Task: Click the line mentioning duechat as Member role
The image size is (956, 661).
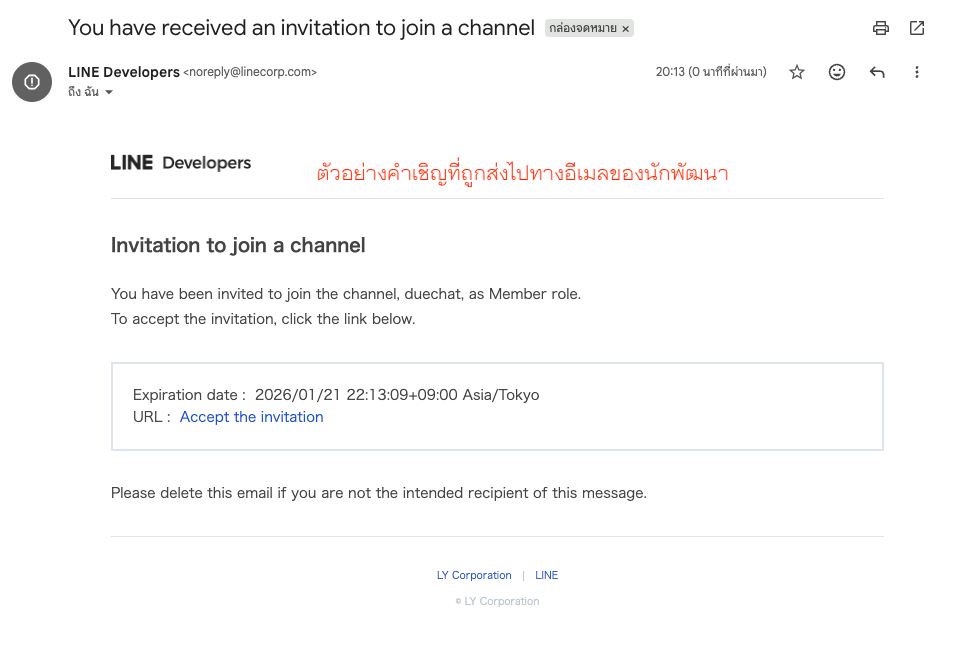Action: click(346, 294)
